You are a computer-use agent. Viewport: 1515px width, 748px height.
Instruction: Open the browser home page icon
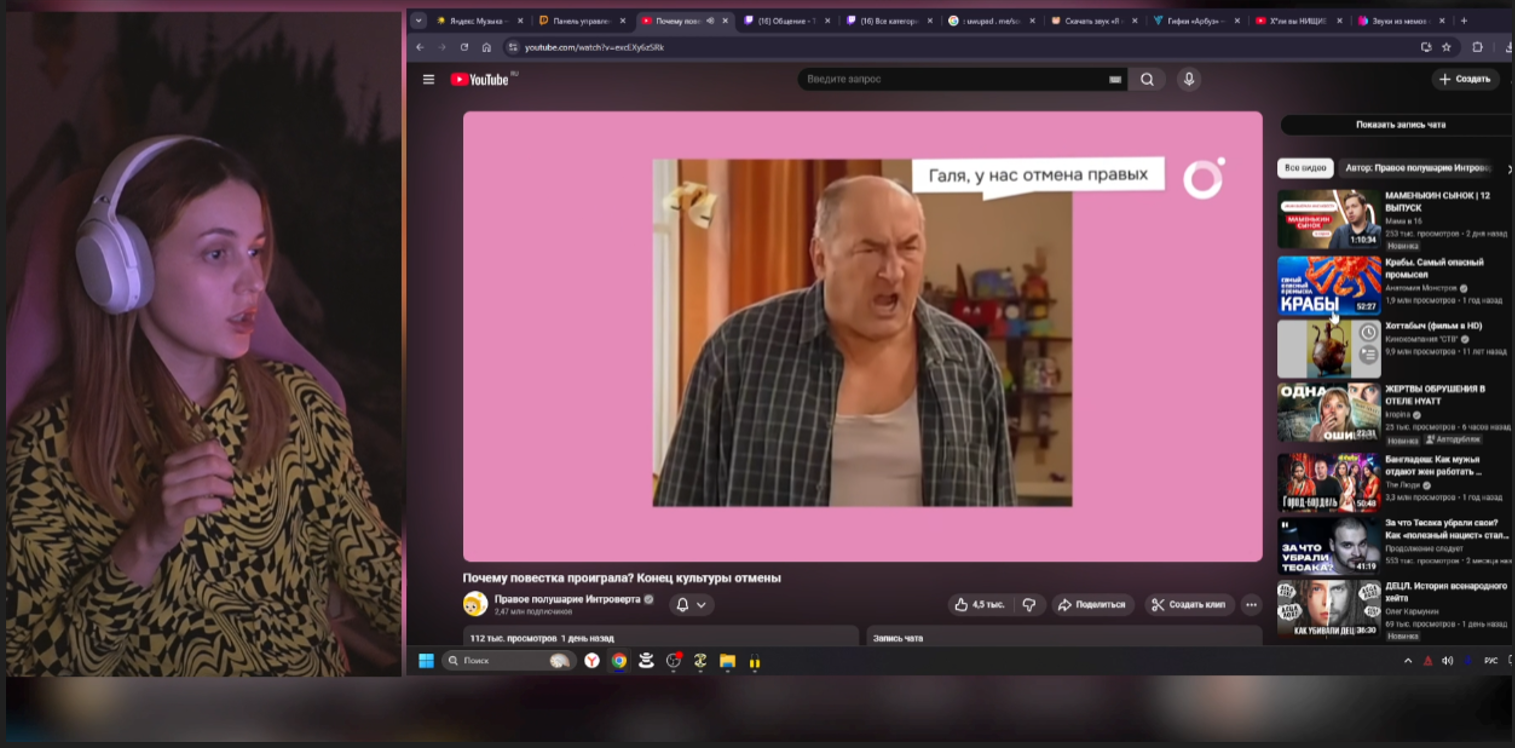pos(486,47)
